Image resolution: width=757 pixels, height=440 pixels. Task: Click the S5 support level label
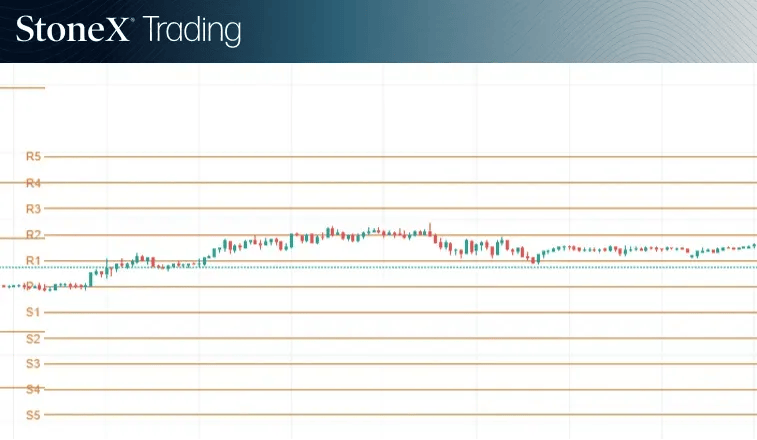(x=33, y=415)
